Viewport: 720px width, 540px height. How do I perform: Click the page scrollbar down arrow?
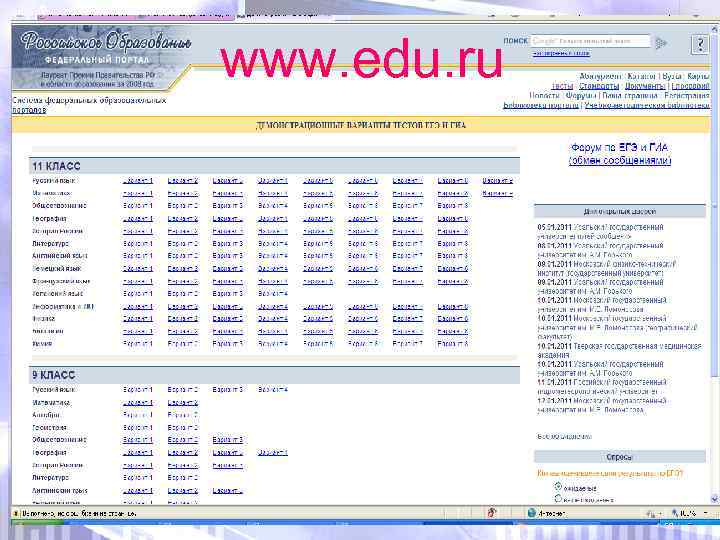[714, 499]
